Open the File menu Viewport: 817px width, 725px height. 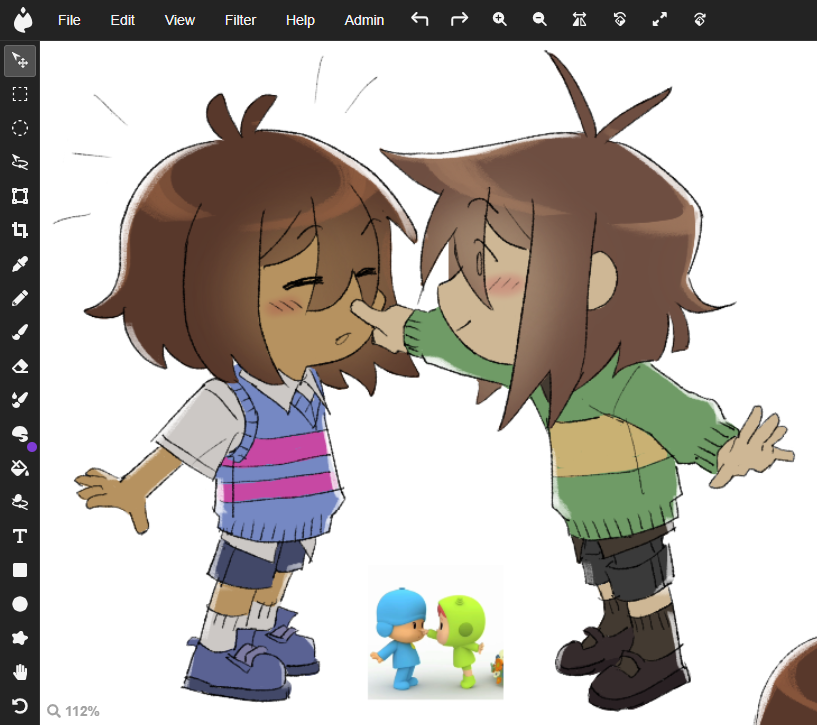tap(69, 20)
